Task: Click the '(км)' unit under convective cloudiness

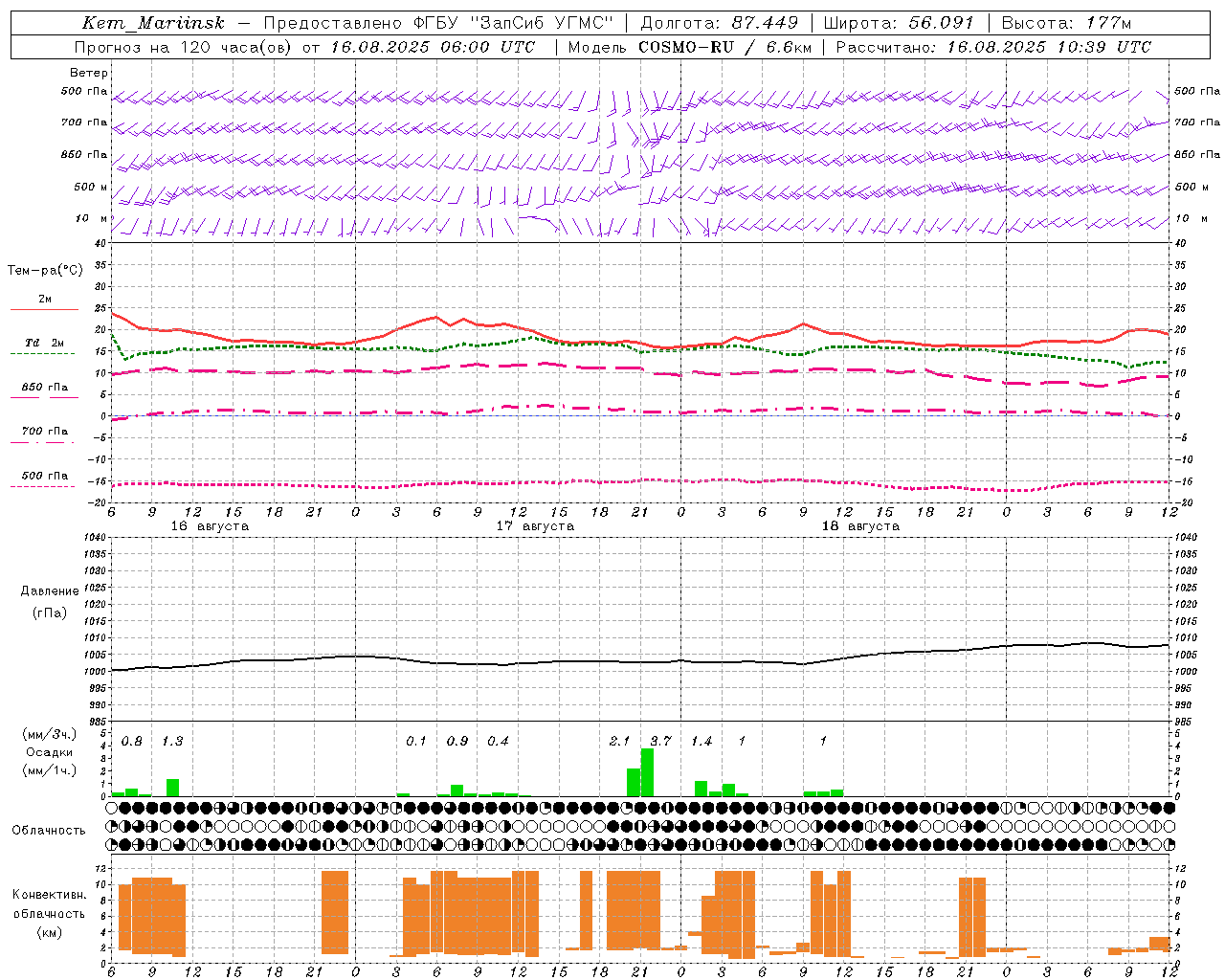Action: coord(49,932)
